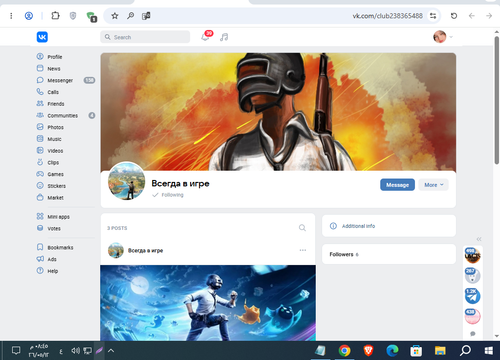Click the VK logo home icon

42,37
